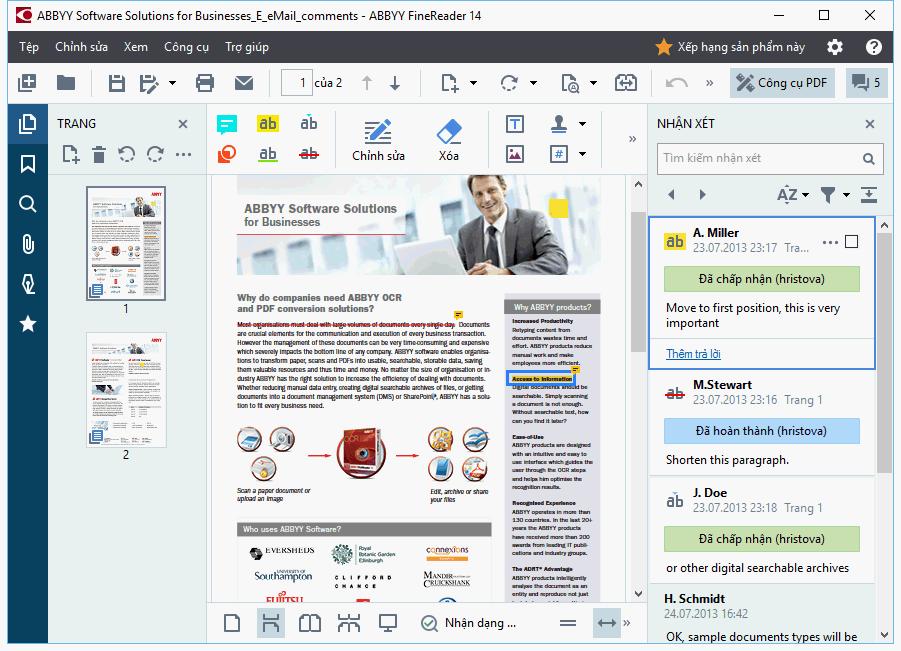
Task: Click the add pages icon in main toolbar
Action: pyautogui.click(x=449, y=83)
